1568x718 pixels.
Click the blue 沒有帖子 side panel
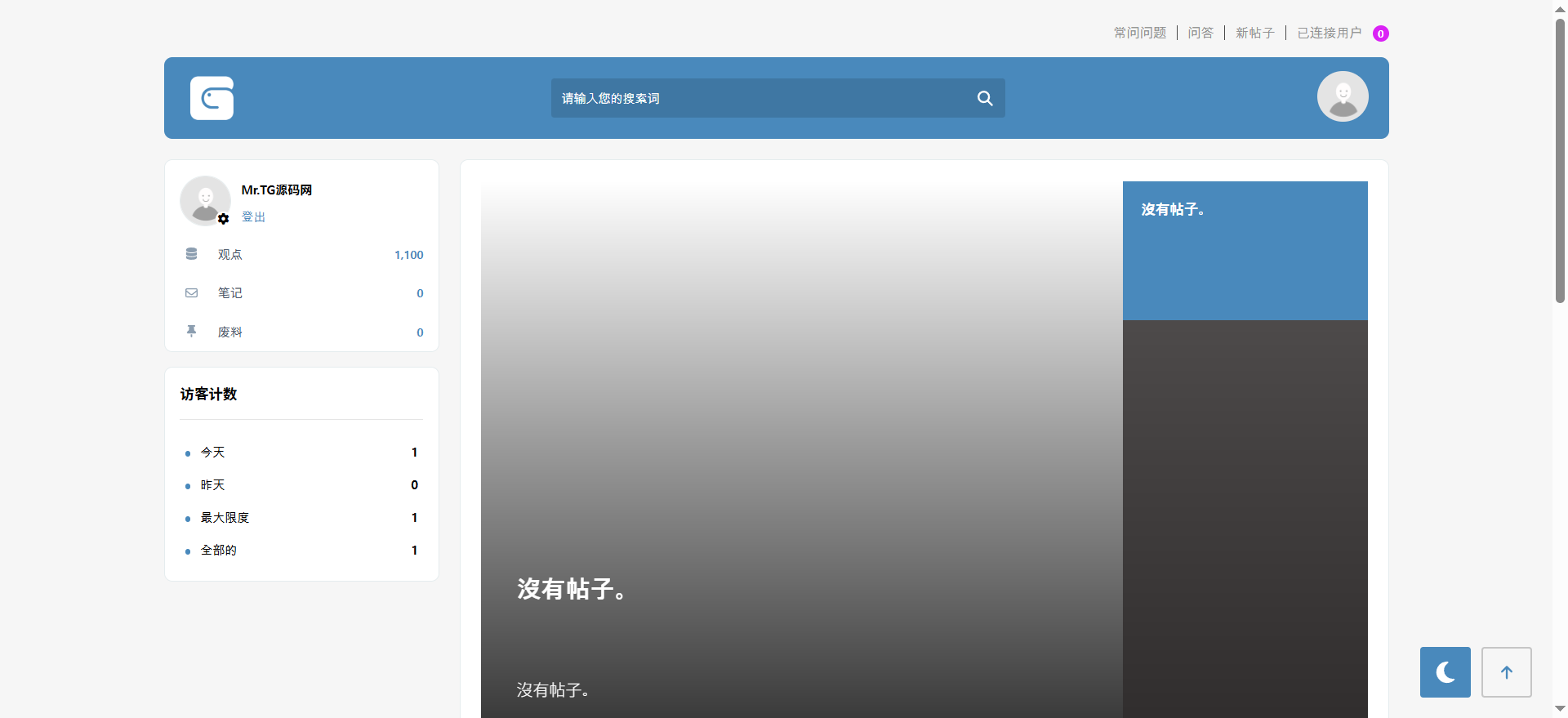[x=1245, y=250]
